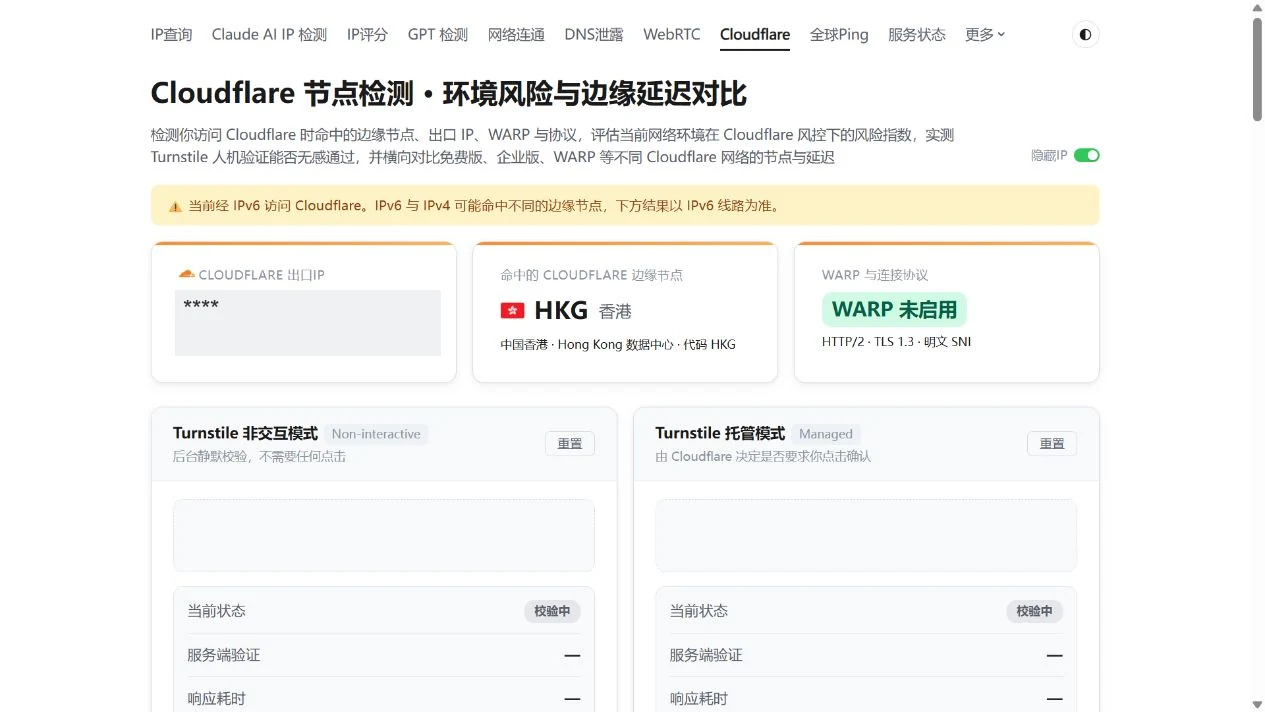Click 重置 for Turnstile 非交互模式

[x=570, y=443]
